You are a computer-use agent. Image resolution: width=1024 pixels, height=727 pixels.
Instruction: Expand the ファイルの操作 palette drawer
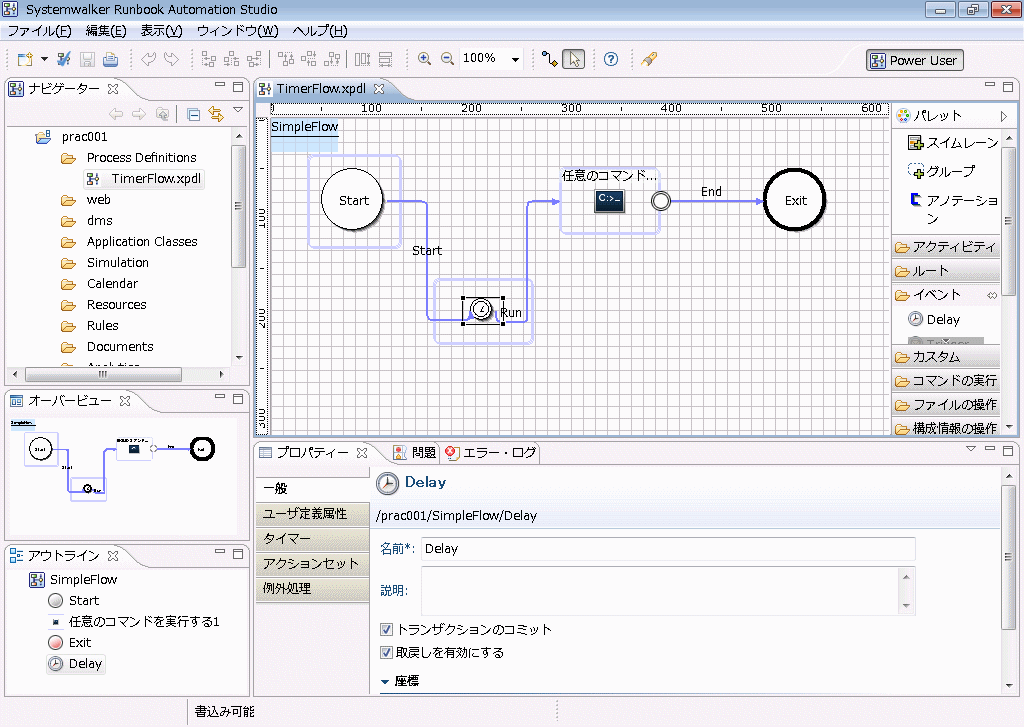coord(946,405)
